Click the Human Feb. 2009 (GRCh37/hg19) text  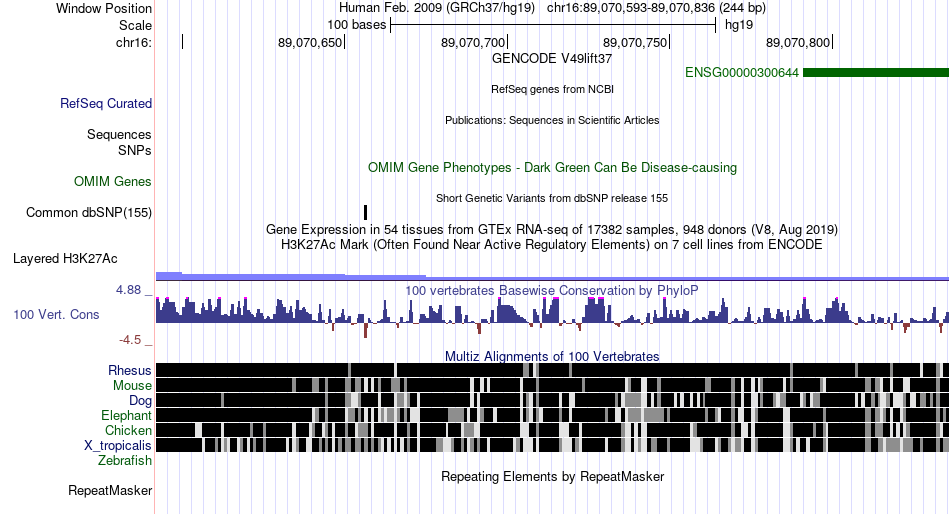437,8
